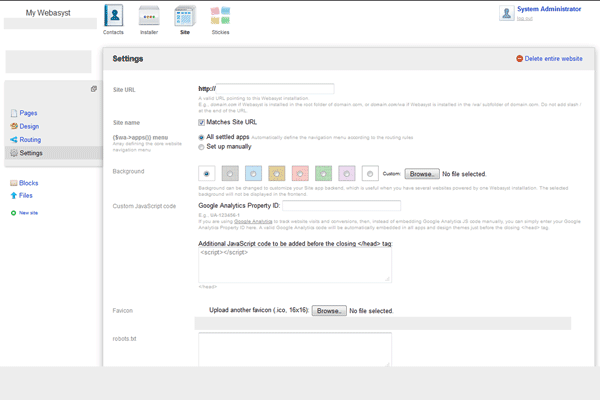Choose Set up manually radio option

(202, 146)
